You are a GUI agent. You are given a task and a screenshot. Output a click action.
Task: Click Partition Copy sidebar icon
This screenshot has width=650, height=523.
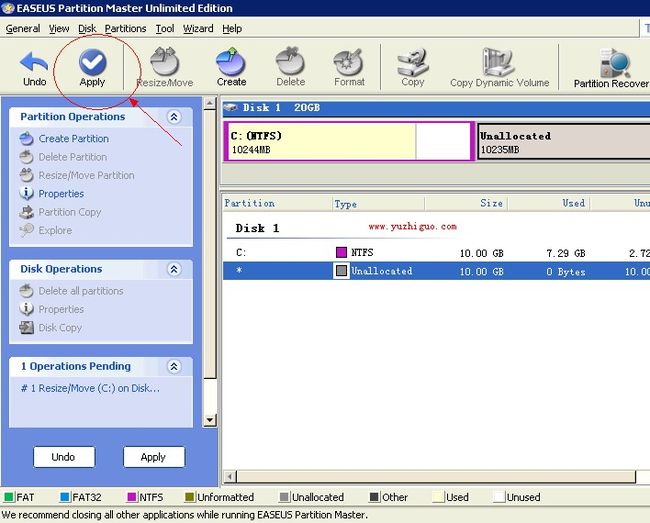pyautogui.click(x=26, y=212)
